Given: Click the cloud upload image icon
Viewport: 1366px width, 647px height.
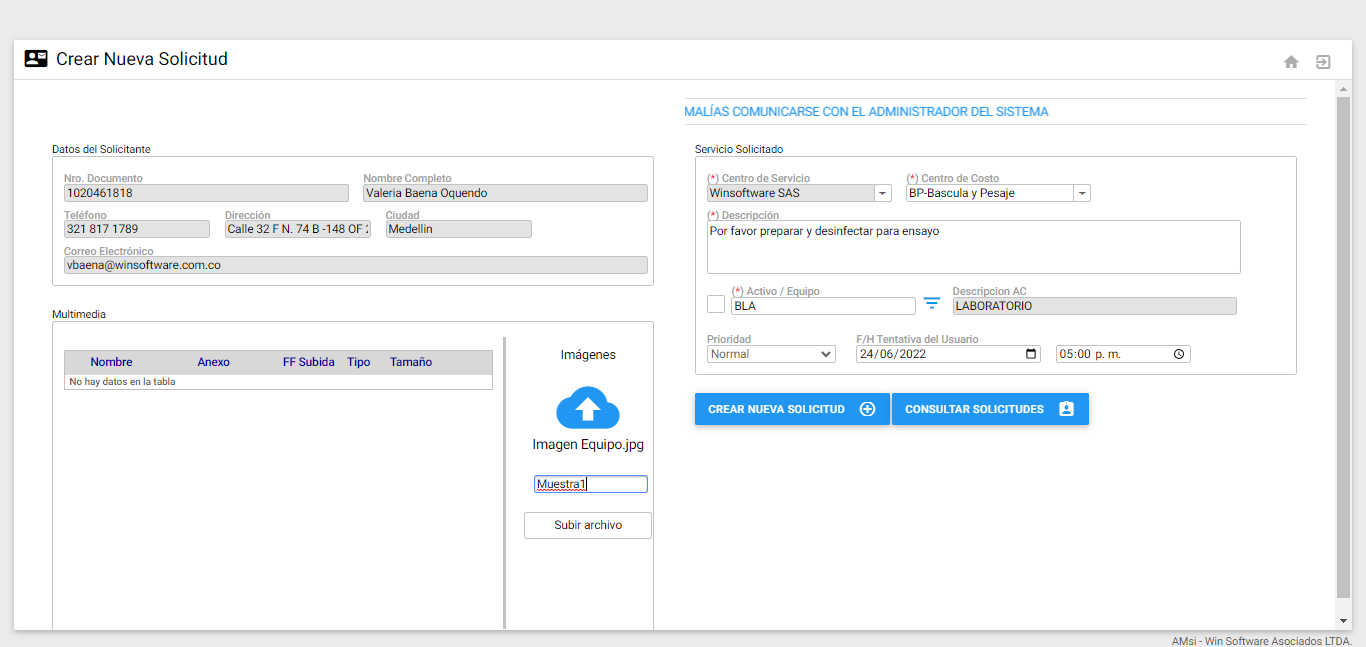Looking at the screenshot, I should (x=588, y=408).
